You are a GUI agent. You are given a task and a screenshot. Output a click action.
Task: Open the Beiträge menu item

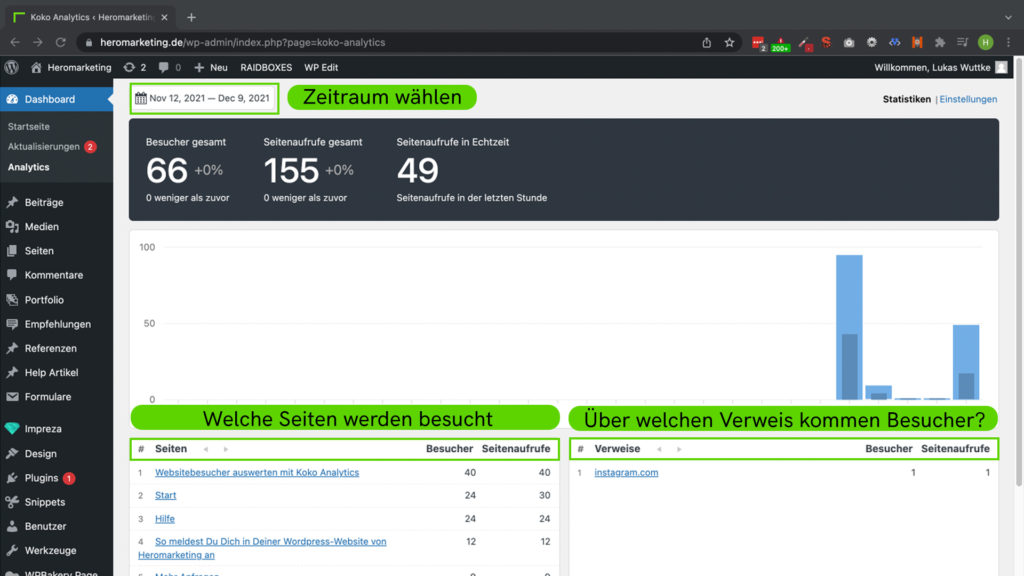43,202
